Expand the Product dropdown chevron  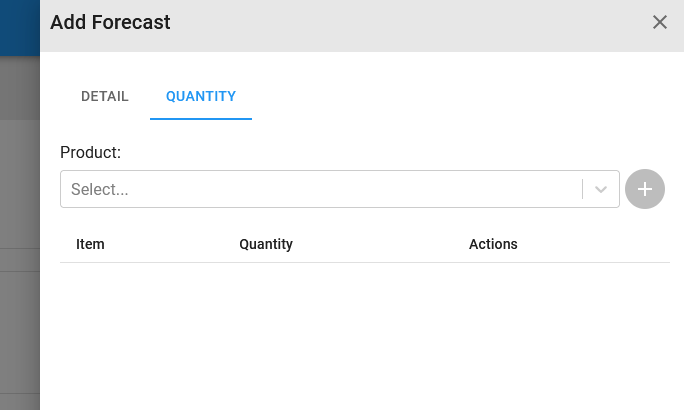pyautogui.click(x=601, y=189)
